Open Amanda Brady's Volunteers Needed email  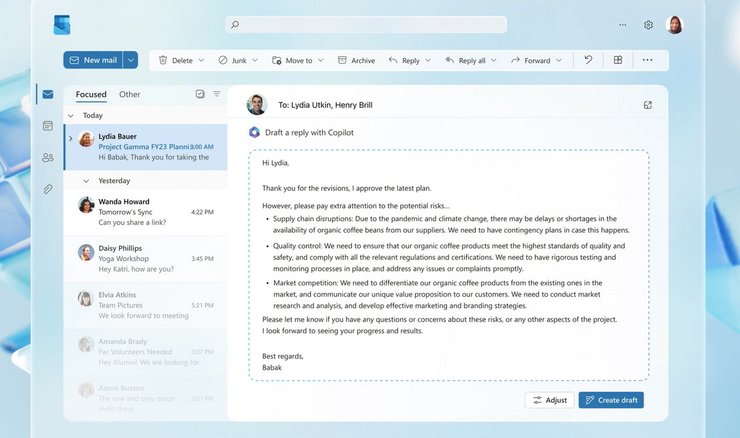coord(146,352)
